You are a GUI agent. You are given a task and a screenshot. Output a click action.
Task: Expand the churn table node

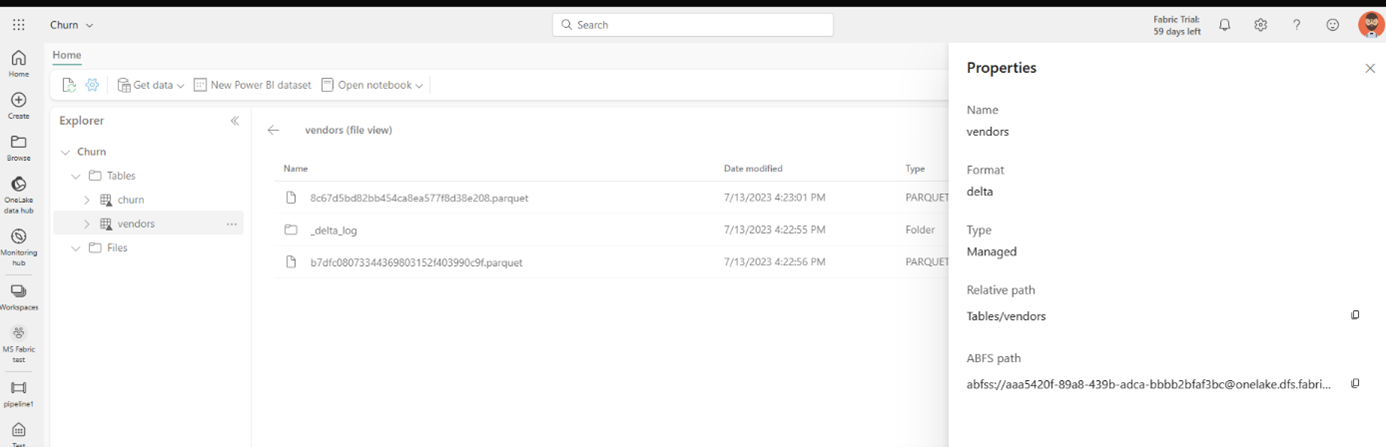[x=87, y=200]
